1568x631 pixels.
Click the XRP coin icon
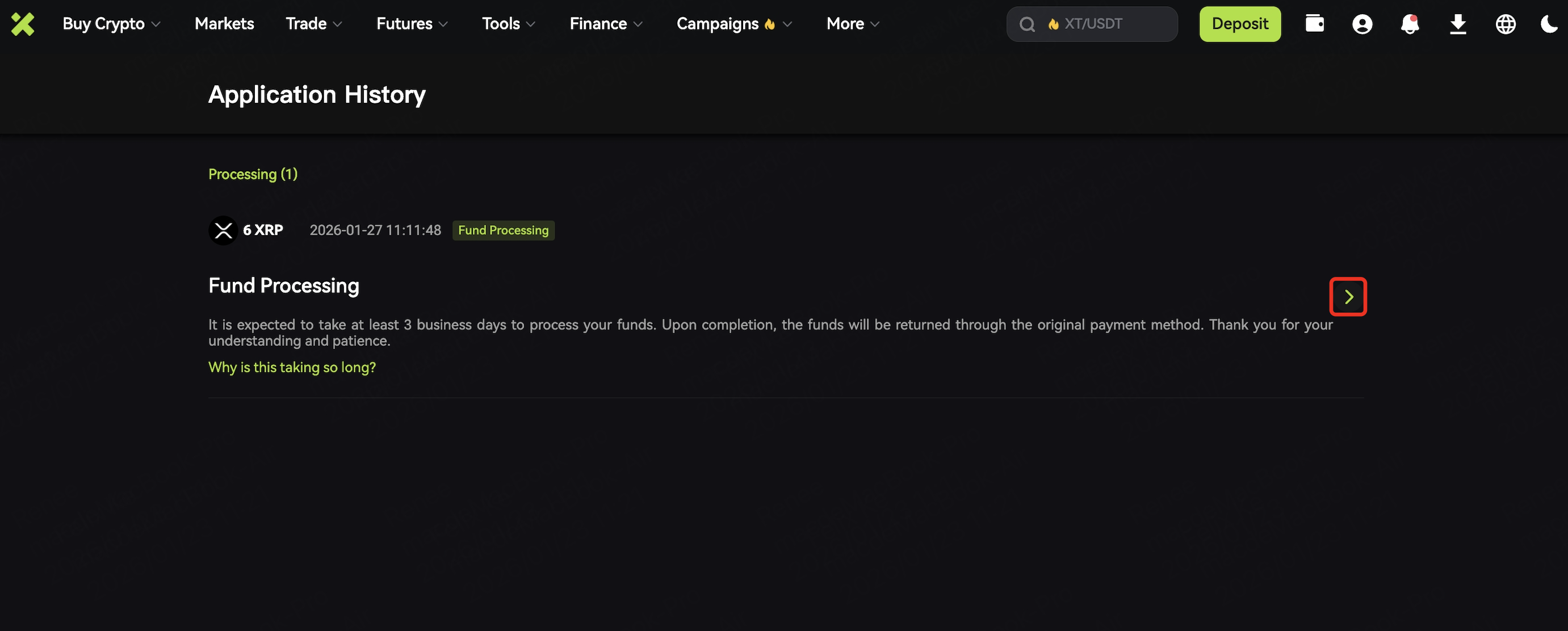tap(223, 230)
